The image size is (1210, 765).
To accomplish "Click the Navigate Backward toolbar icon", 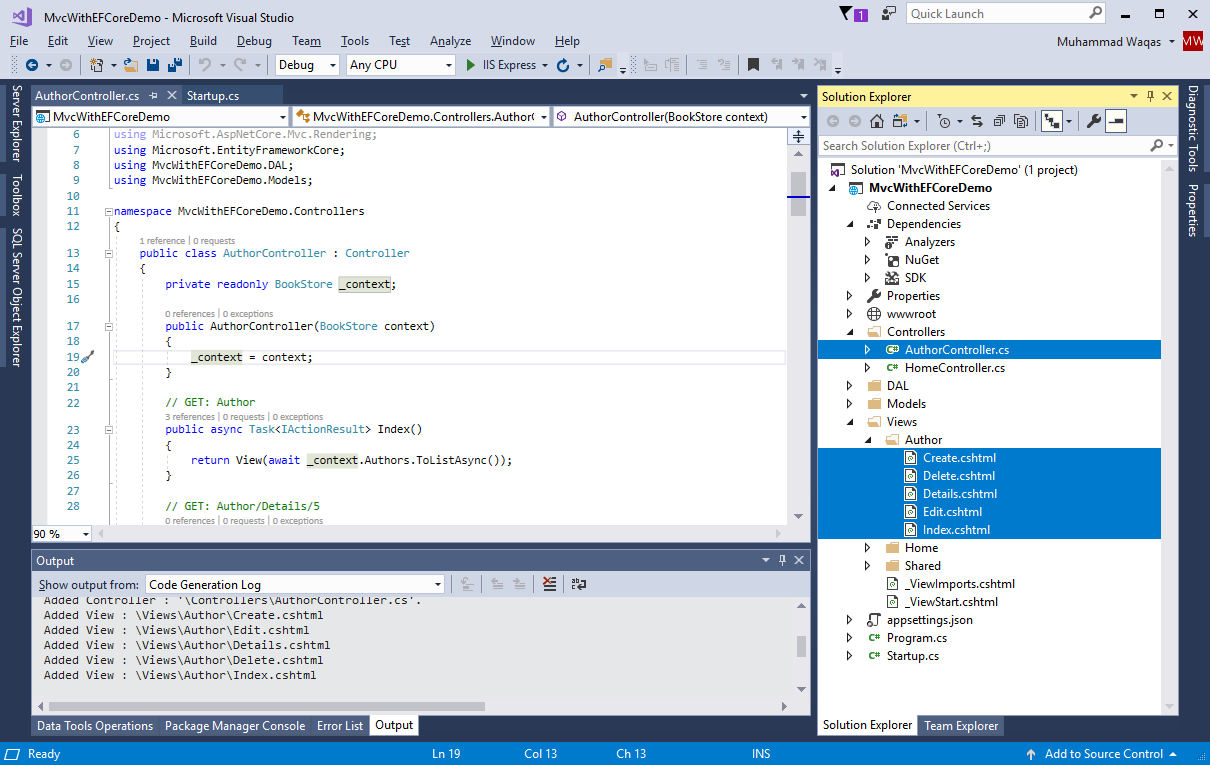I will coord(31,65).
